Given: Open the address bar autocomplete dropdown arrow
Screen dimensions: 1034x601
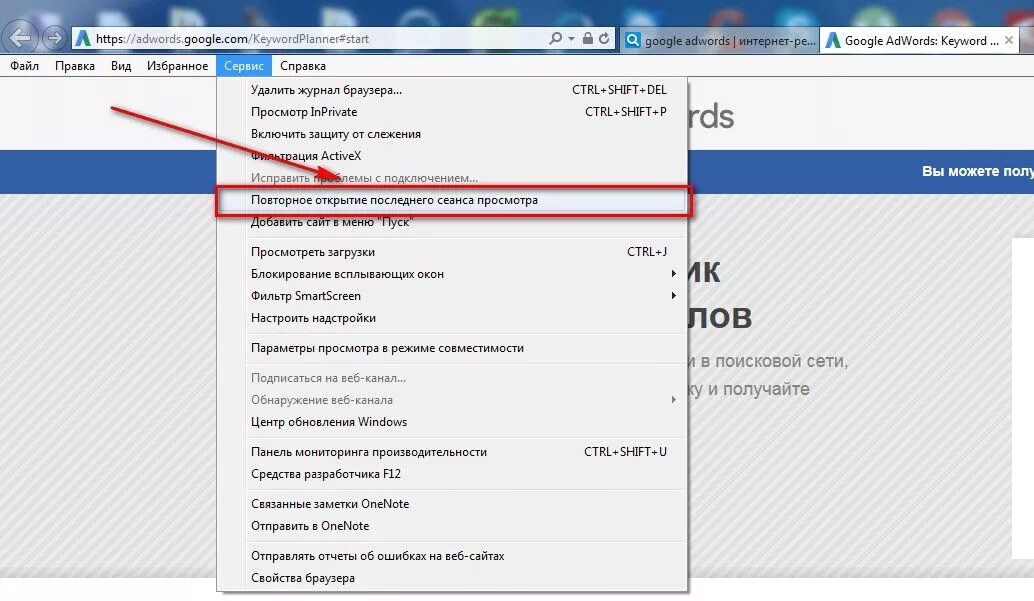Looking at the screenshot, I should pyautogui.click(x=571, y=39).
